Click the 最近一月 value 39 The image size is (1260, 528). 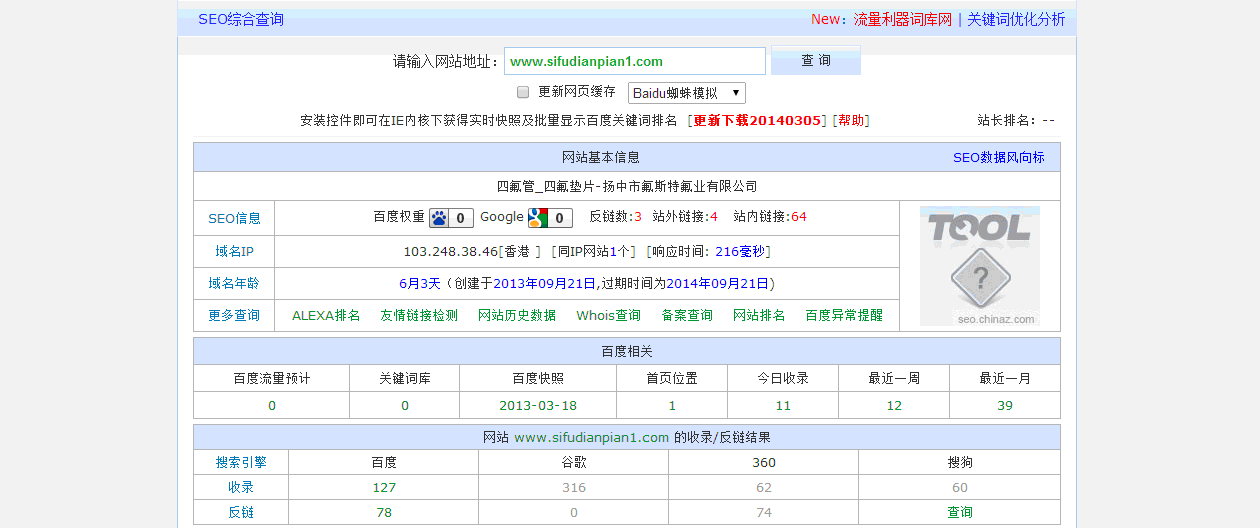[1005, 406]
